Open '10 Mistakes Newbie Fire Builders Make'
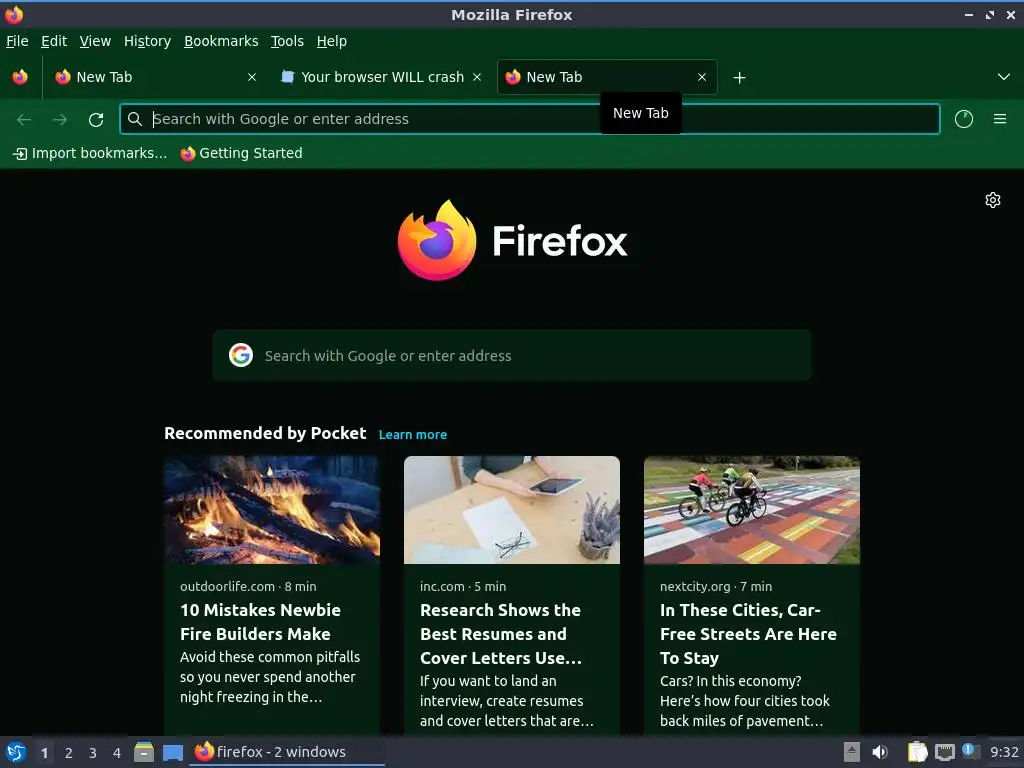1024x768 pixels. 261,622
